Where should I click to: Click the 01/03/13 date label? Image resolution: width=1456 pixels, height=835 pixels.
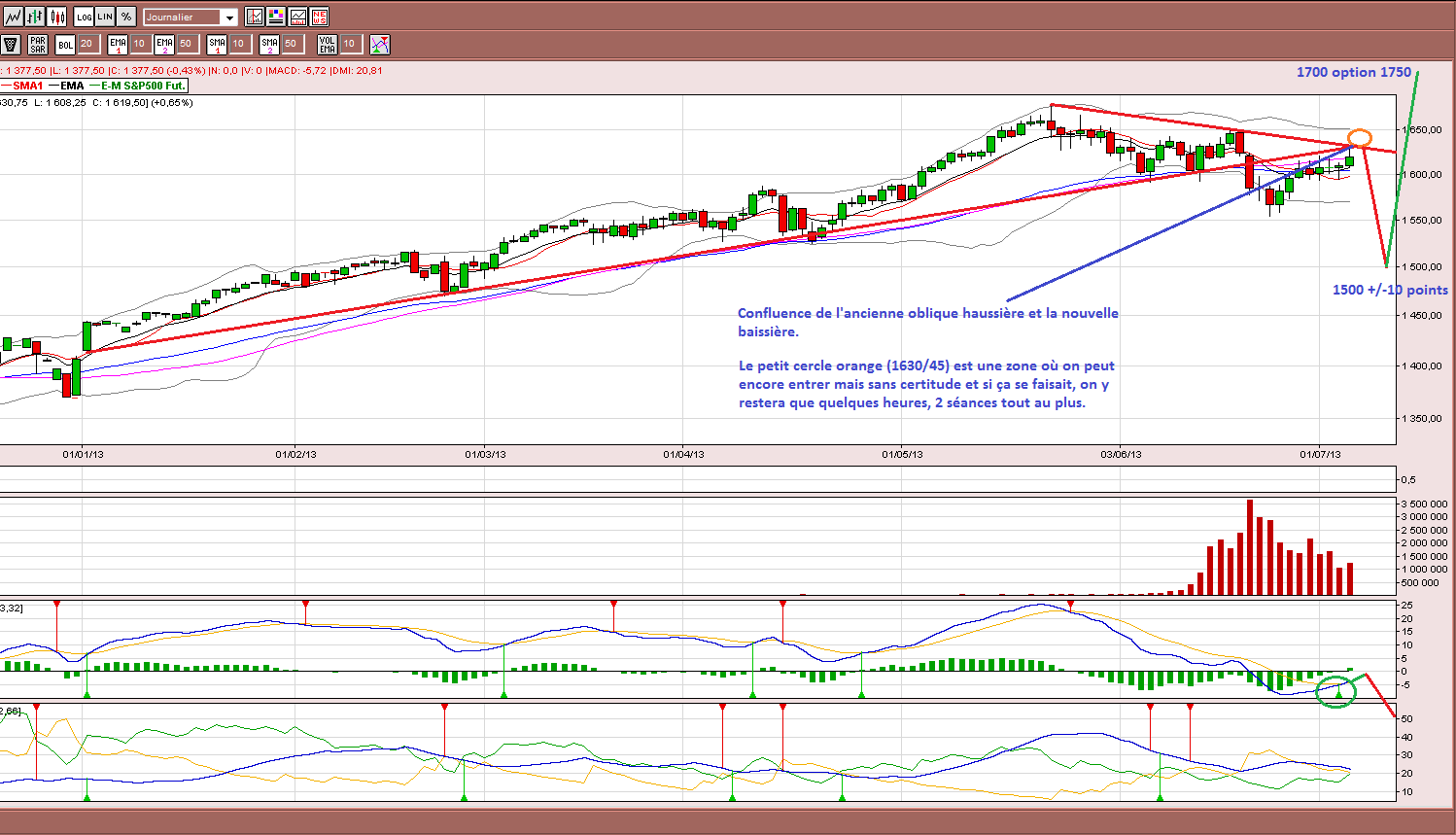[x=485, y=454]
